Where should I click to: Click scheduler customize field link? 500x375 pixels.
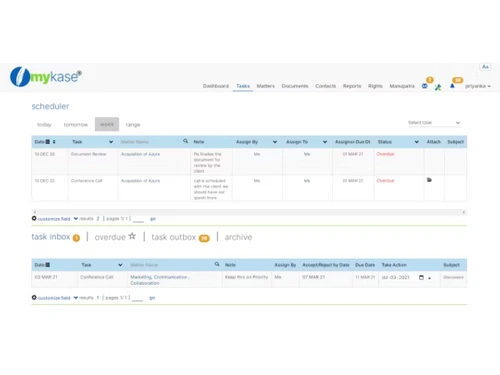point(54,219)
